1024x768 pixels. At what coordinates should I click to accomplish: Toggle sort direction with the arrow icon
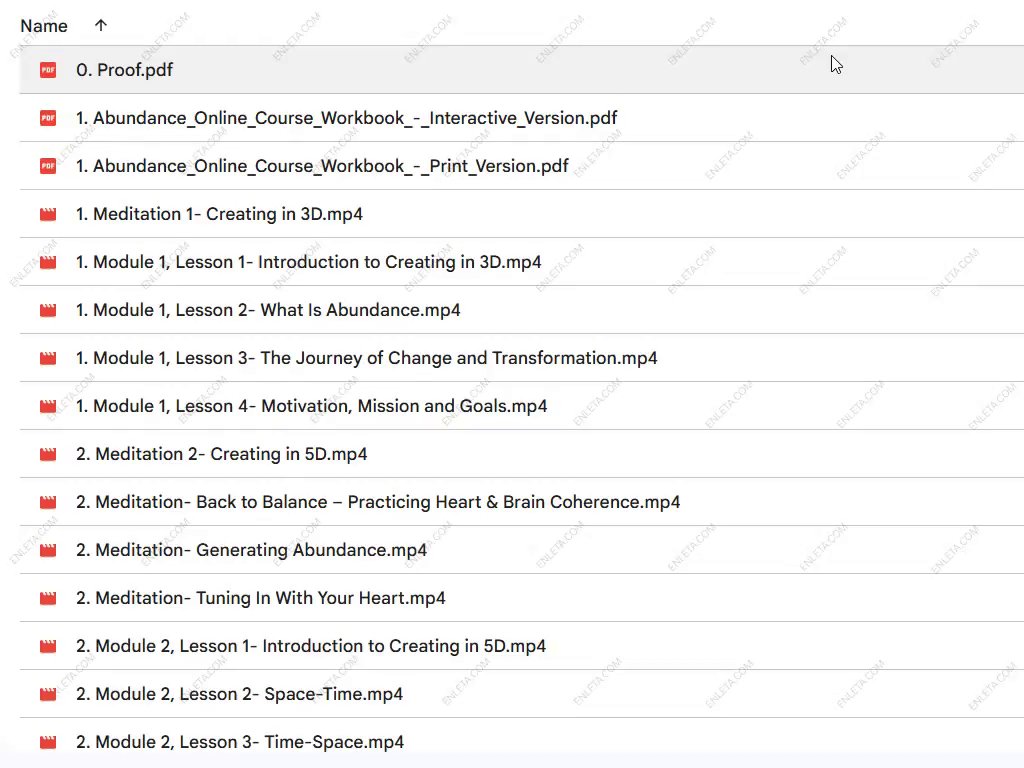click(x=100, y=26)
